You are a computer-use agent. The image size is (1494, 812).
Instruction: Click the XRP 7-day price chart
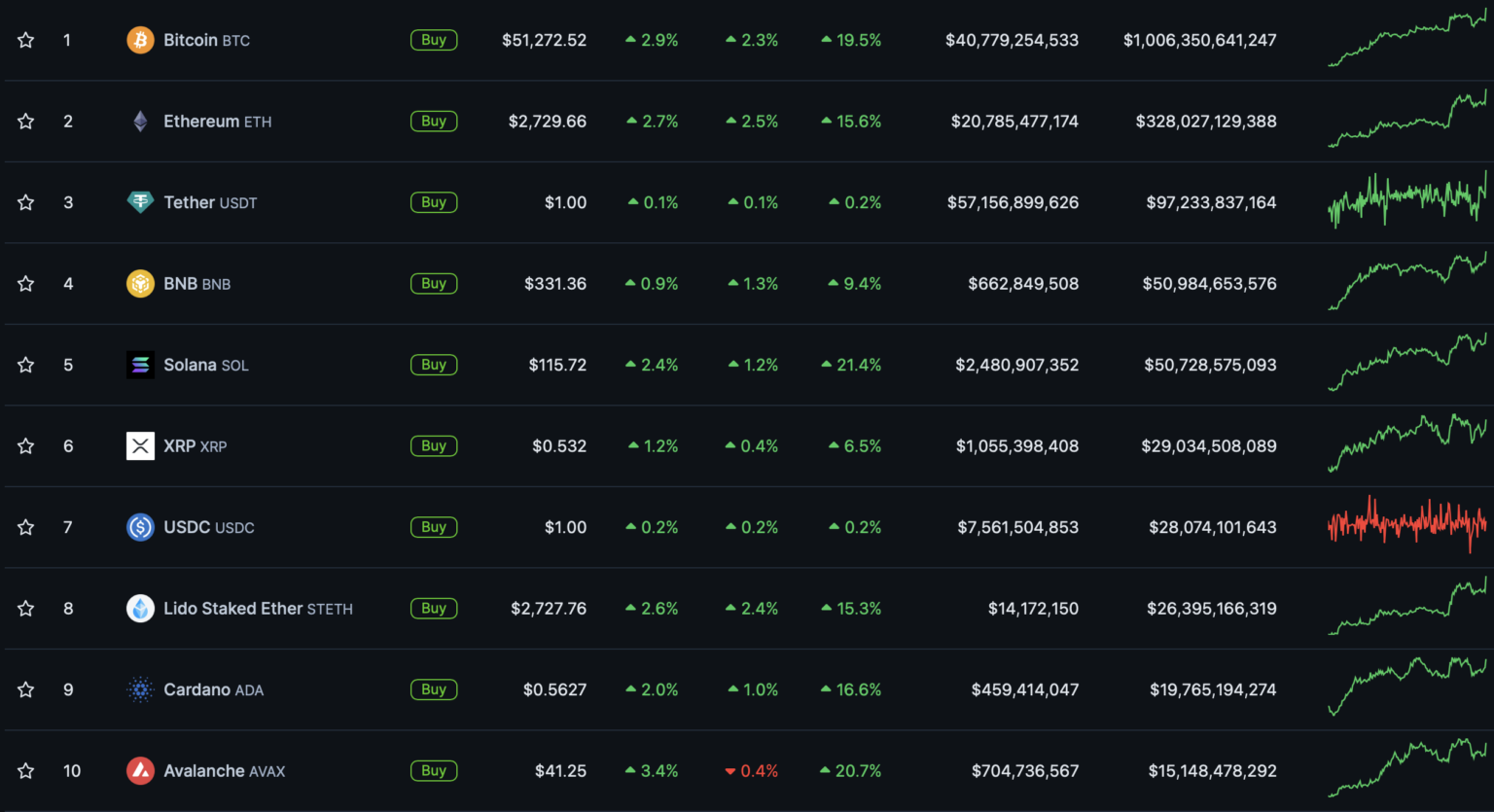coord(1406,443)
